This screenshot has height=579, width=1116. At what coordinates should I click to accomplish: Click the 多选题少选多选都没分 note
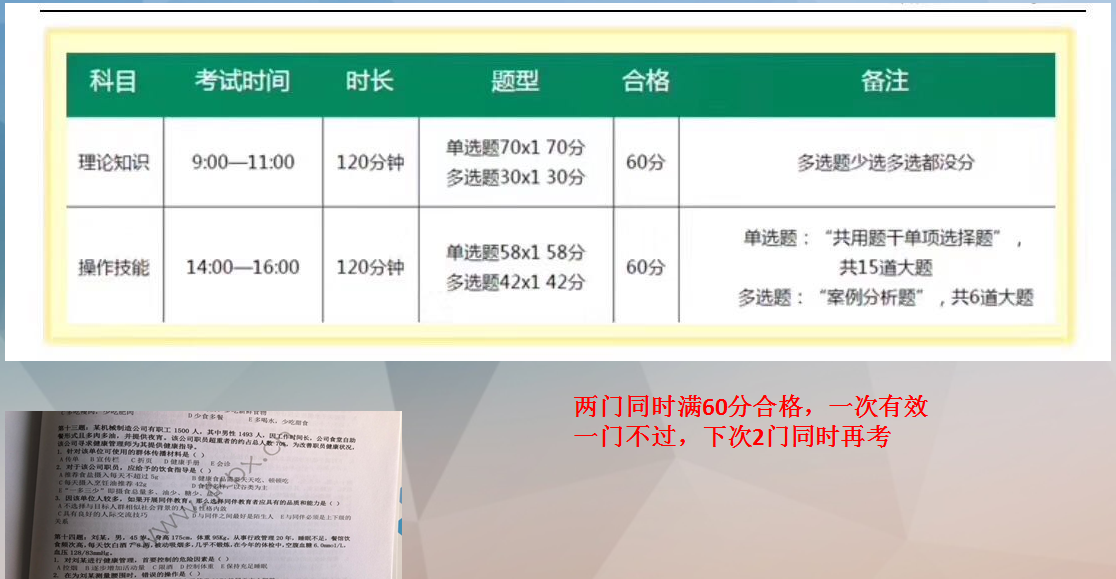click(x=885, y=163)
